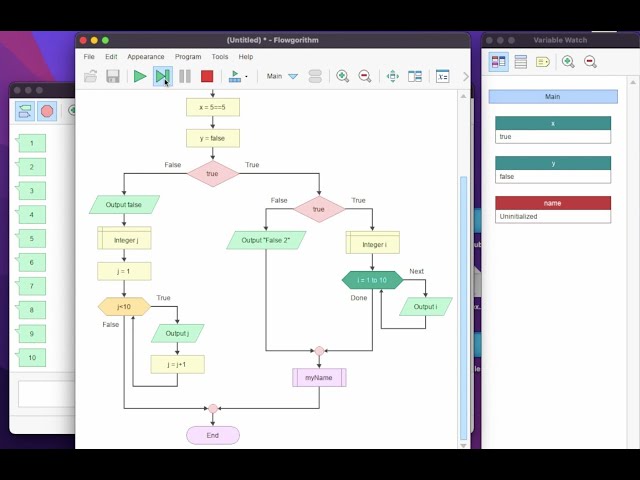Open the Program menu
This screenshot has height=480, width=640.
tap(188, 57)
